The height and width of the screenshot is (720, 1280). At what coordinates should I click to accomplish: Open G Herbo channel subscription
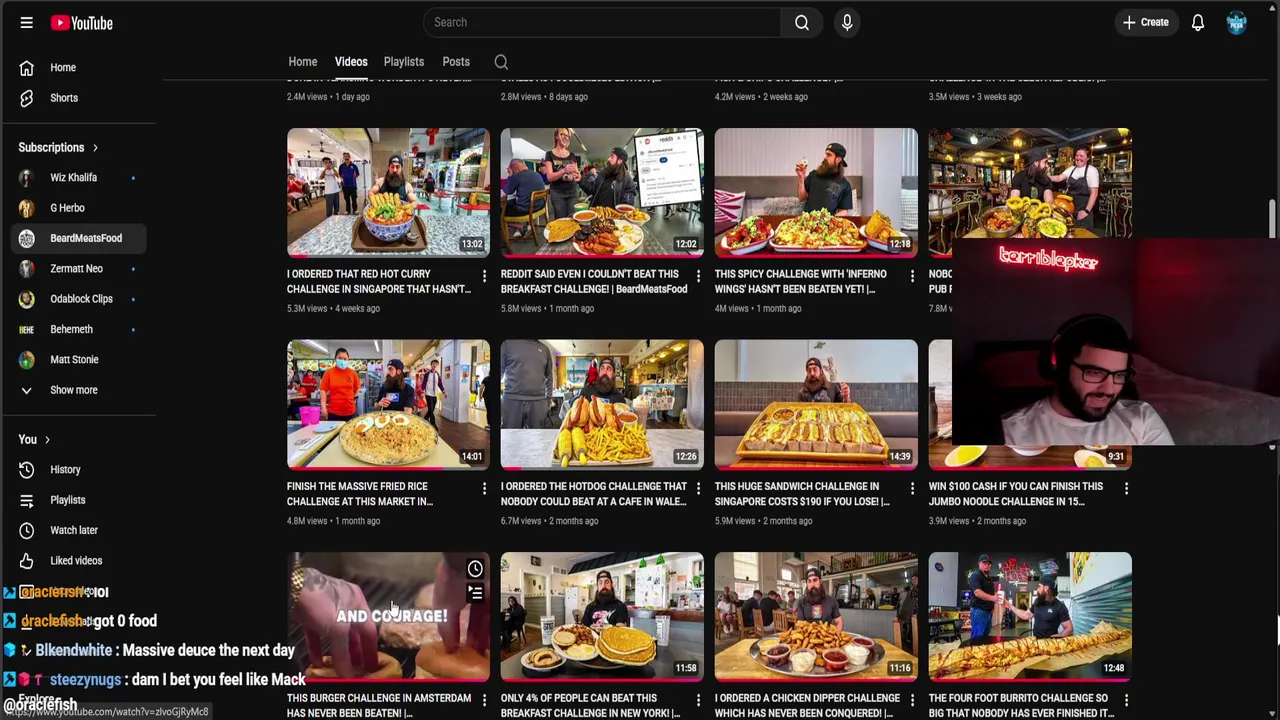[80, 208]
